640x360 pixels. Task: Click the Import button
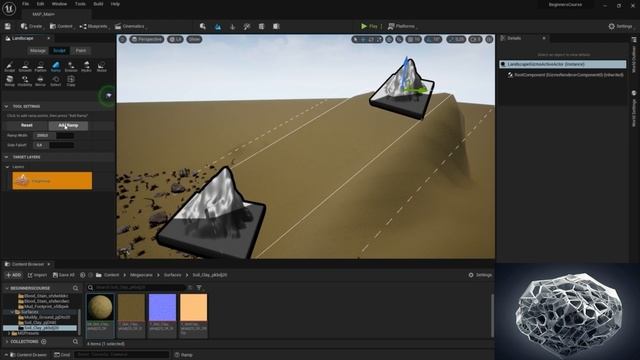[37, 275]
